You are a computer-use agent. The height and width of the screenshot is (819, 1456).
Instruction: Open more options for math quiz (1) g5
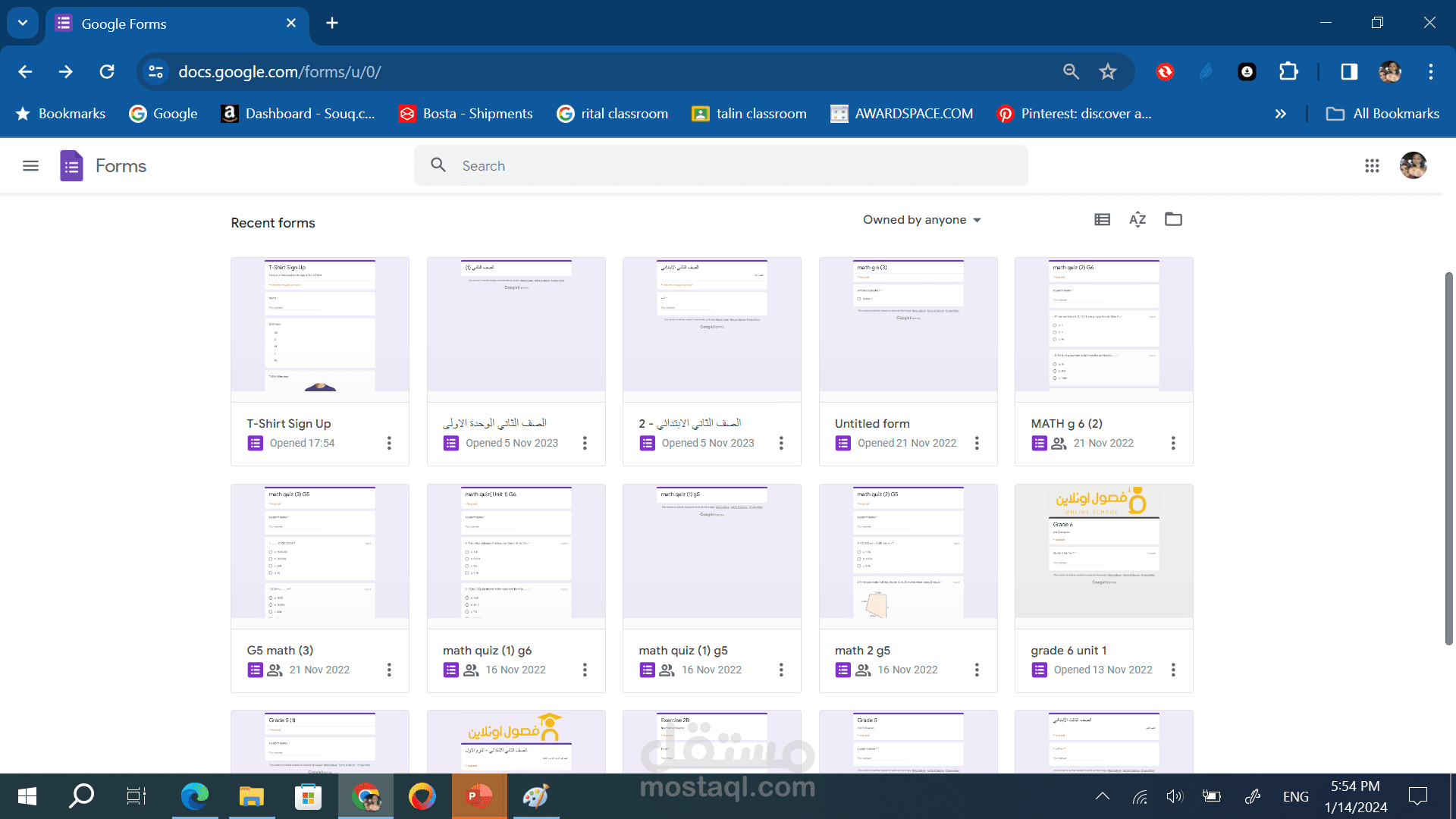coord(781,670)
